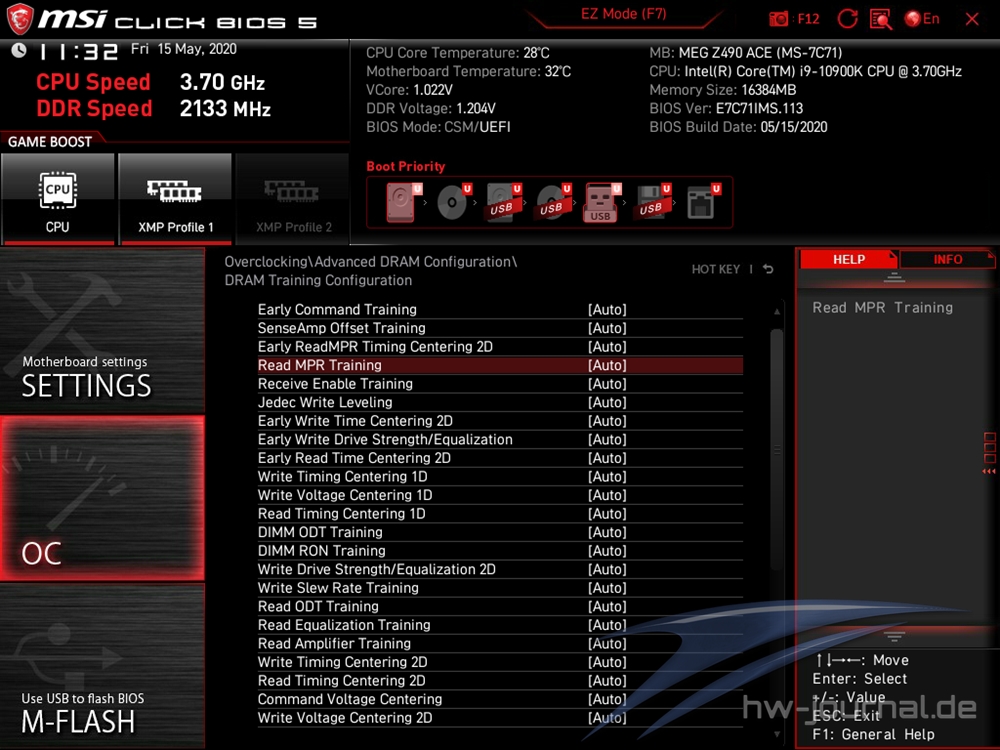1000x750 pixels.
Task: Open the HOT KEY menu
Action: pyautogui.click(x=716, y=269)
